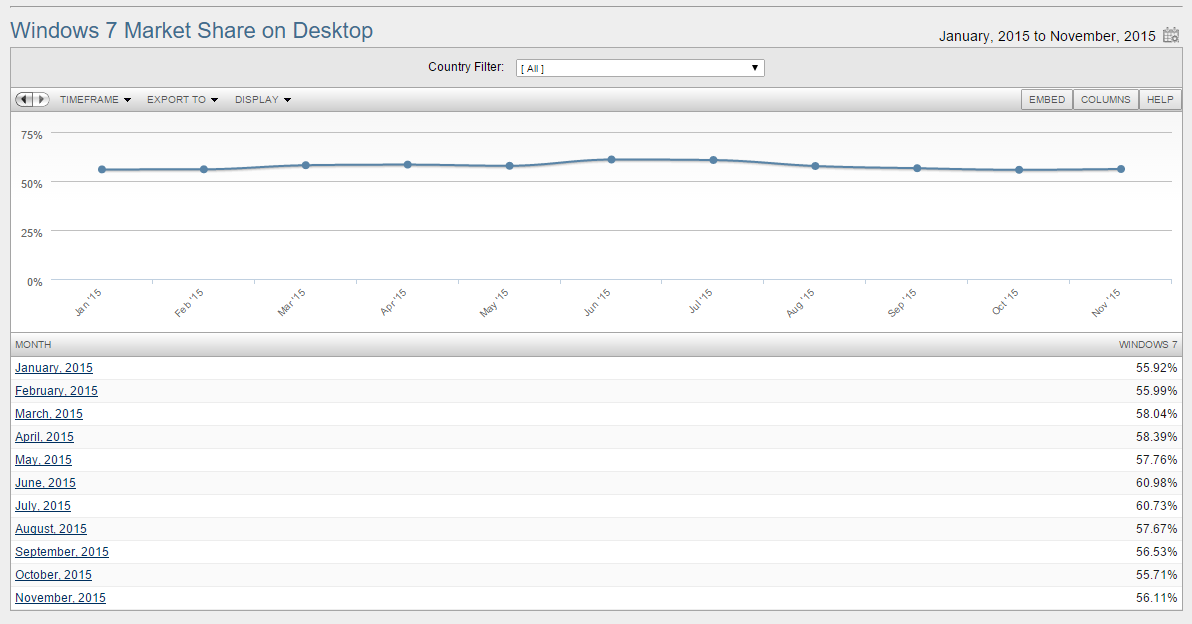
Task: Follow the June, 2015 row link
Action: [45, 483]
